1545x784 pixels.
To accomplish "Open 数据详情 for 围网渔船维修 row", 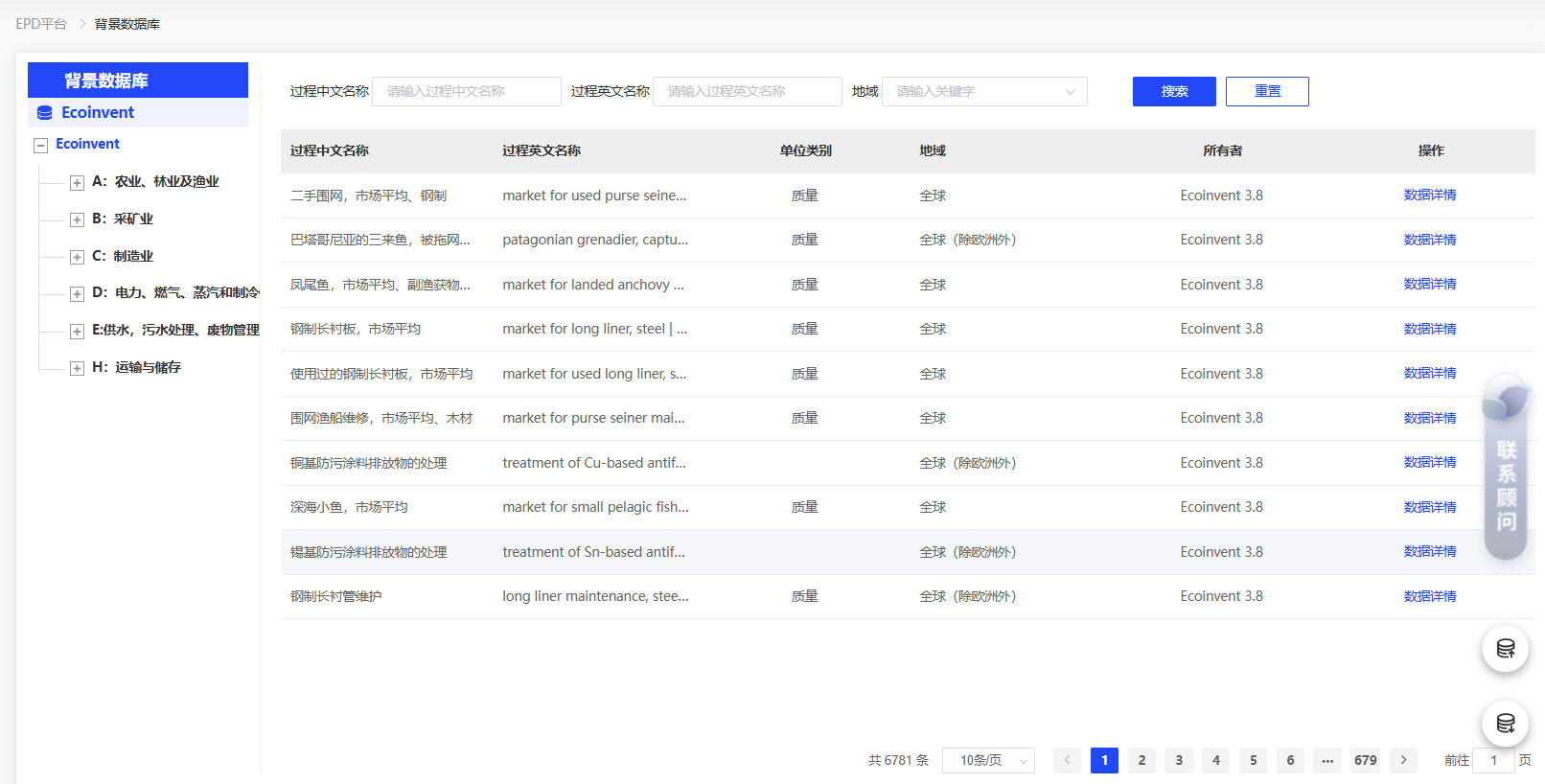I will 1430,418.
